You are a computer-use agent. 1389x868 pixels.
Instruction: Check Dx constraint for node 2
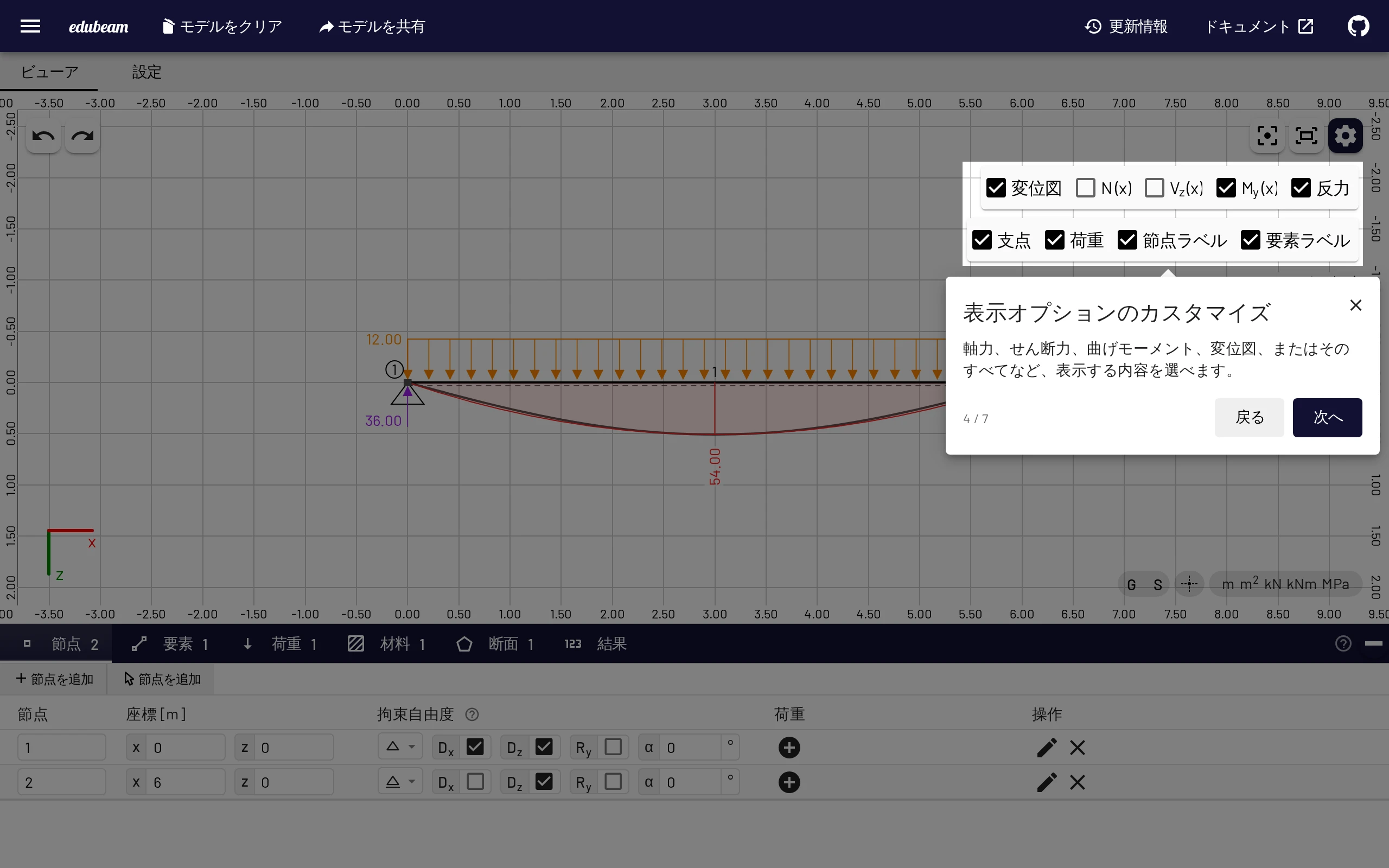(x=475, y=782)
